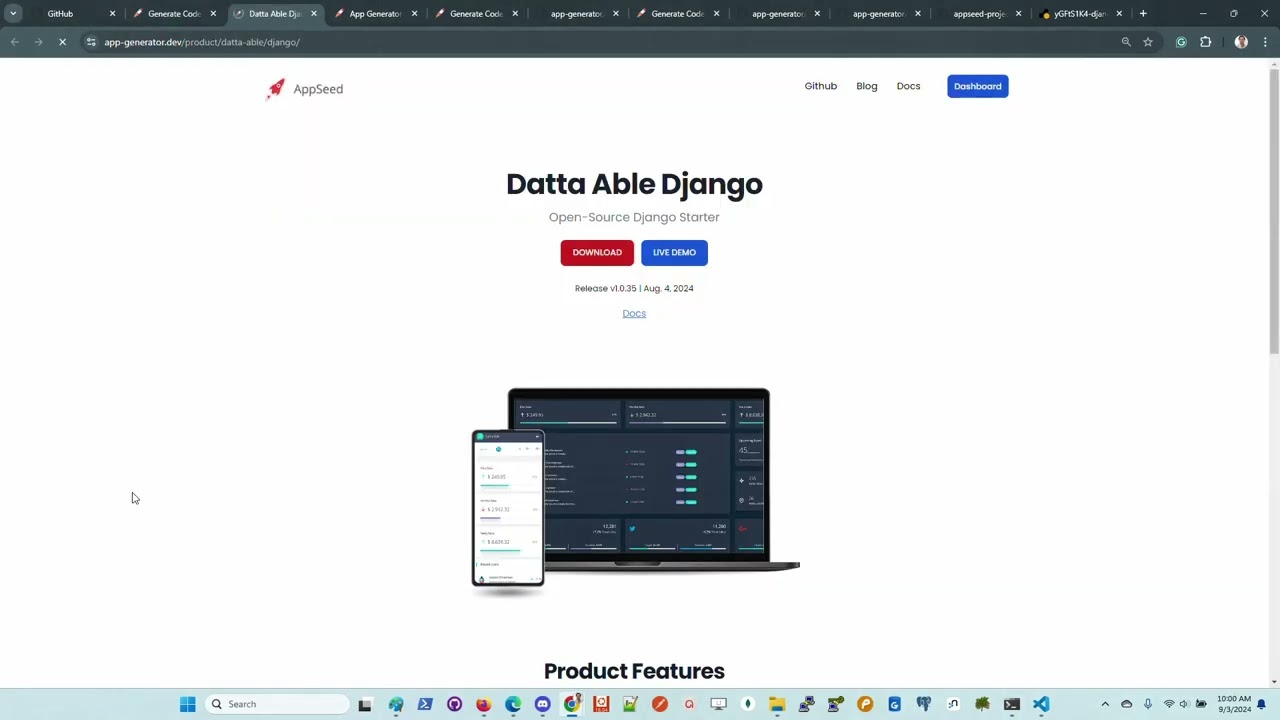Screen dimensions: 1280x720
Task: Switch to the App Generator tab
Action: (375, 14)
